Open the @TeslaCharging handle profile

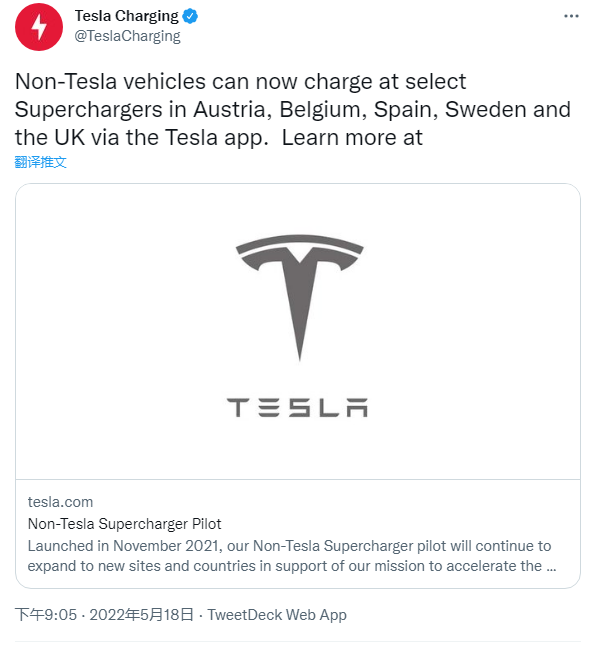click(127, 36)
